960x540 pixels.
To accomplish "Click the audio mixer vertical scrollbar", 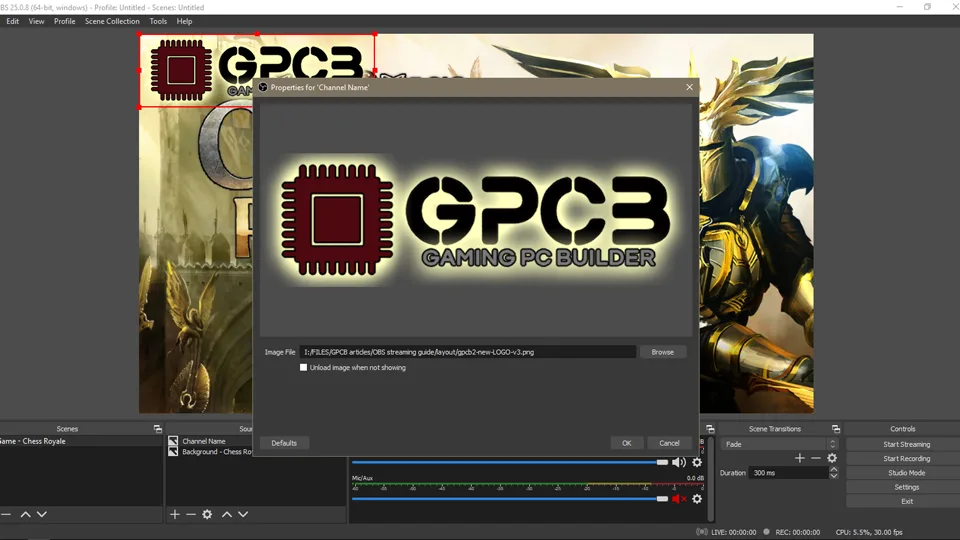I will coord(710,479).
